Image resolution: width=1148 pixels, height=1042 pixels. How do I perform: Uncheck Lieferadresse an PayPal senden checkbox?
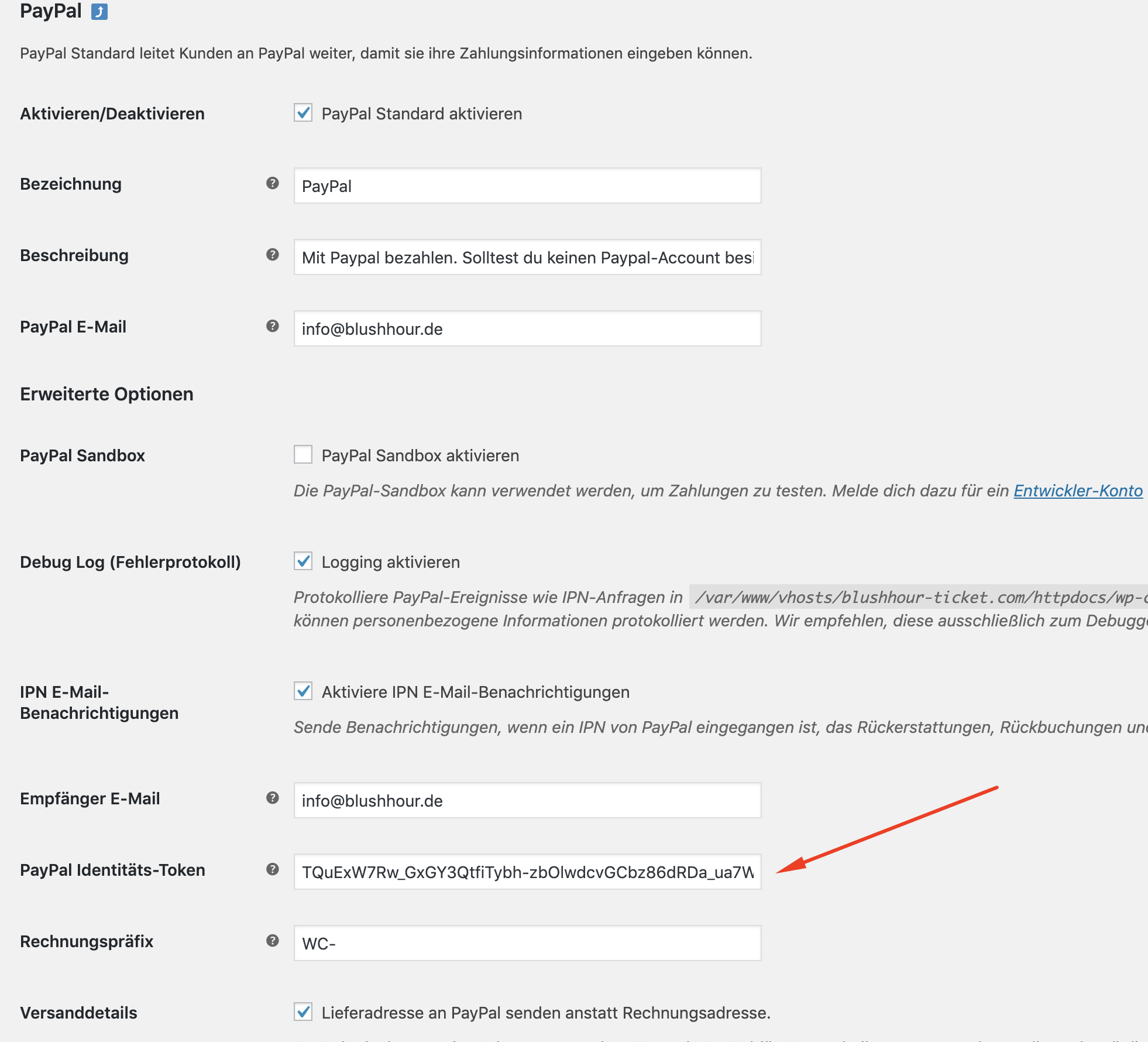[303, 1012]
